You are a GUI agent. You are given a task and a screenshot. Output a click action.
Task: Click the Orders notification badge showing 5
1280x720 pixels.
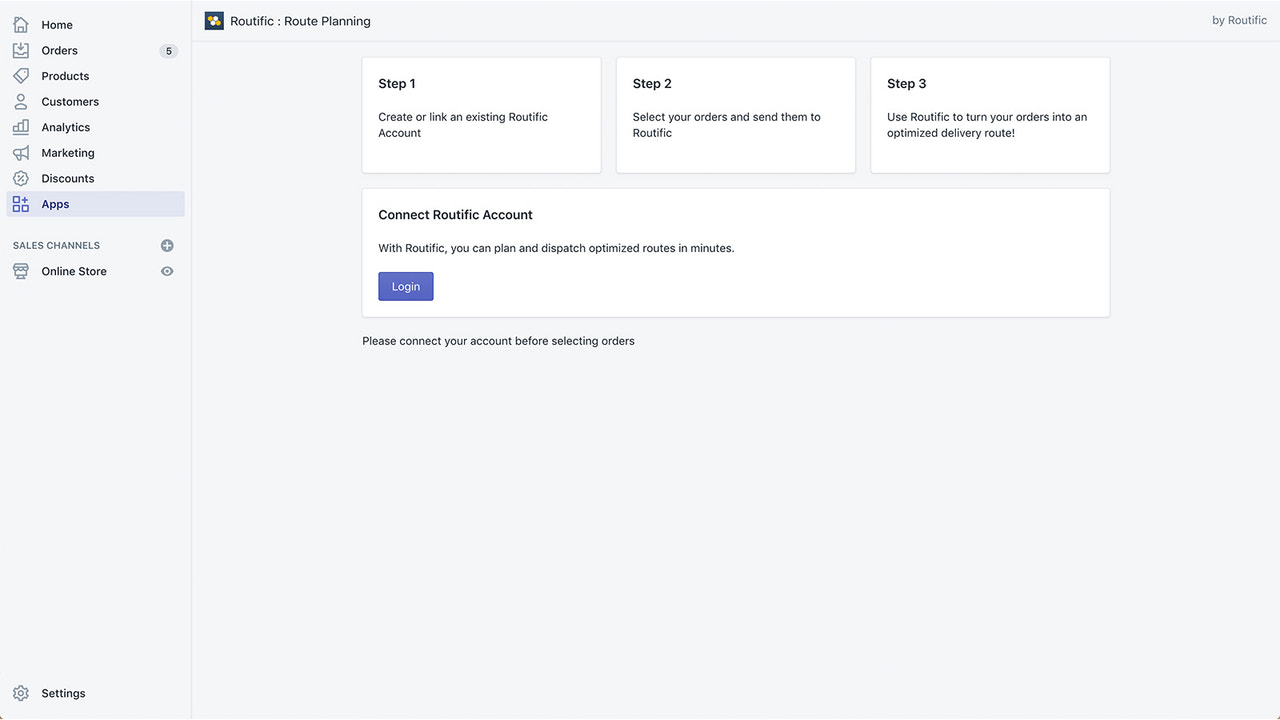tap(169, 50)
